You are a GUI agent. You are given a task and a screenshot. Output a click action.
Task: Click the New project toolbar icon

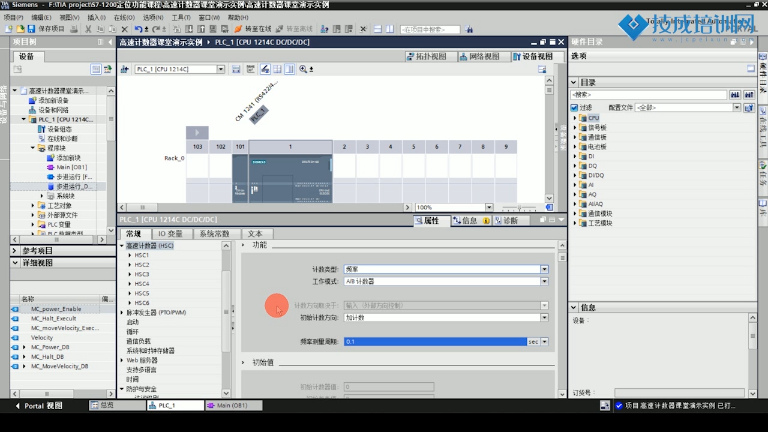(x=9, y=29)
